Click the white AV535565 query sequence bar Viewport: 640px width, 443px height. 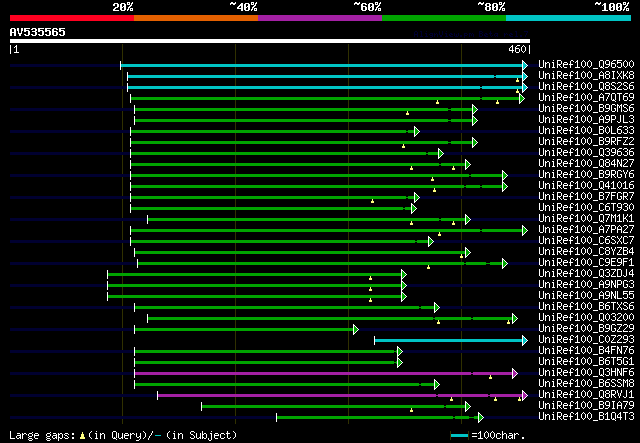click(x=270, y=41)
